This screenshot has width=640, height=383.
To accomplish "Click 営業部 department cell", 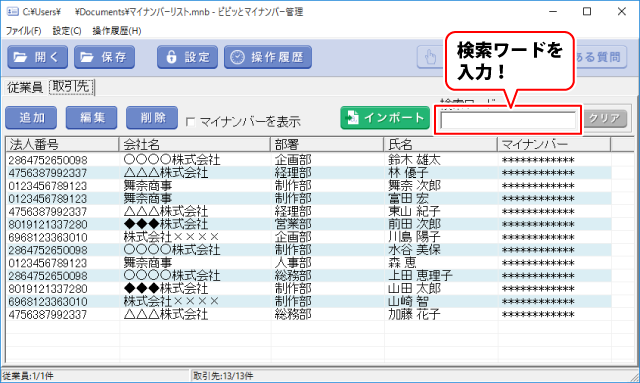I will [x=293, y=224].
